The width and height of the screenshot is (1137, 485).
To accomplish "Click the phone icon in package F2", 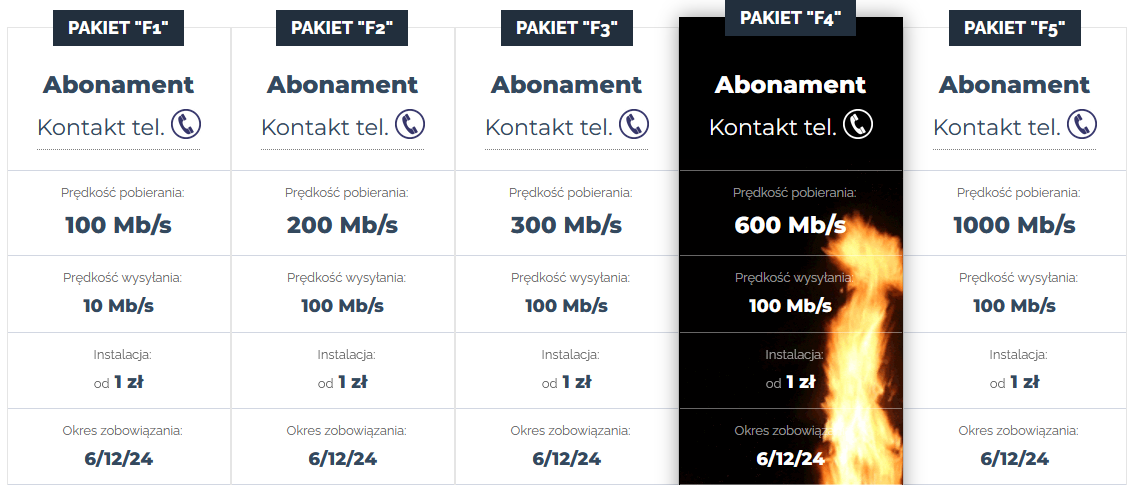I will click(x=410, y=125).
